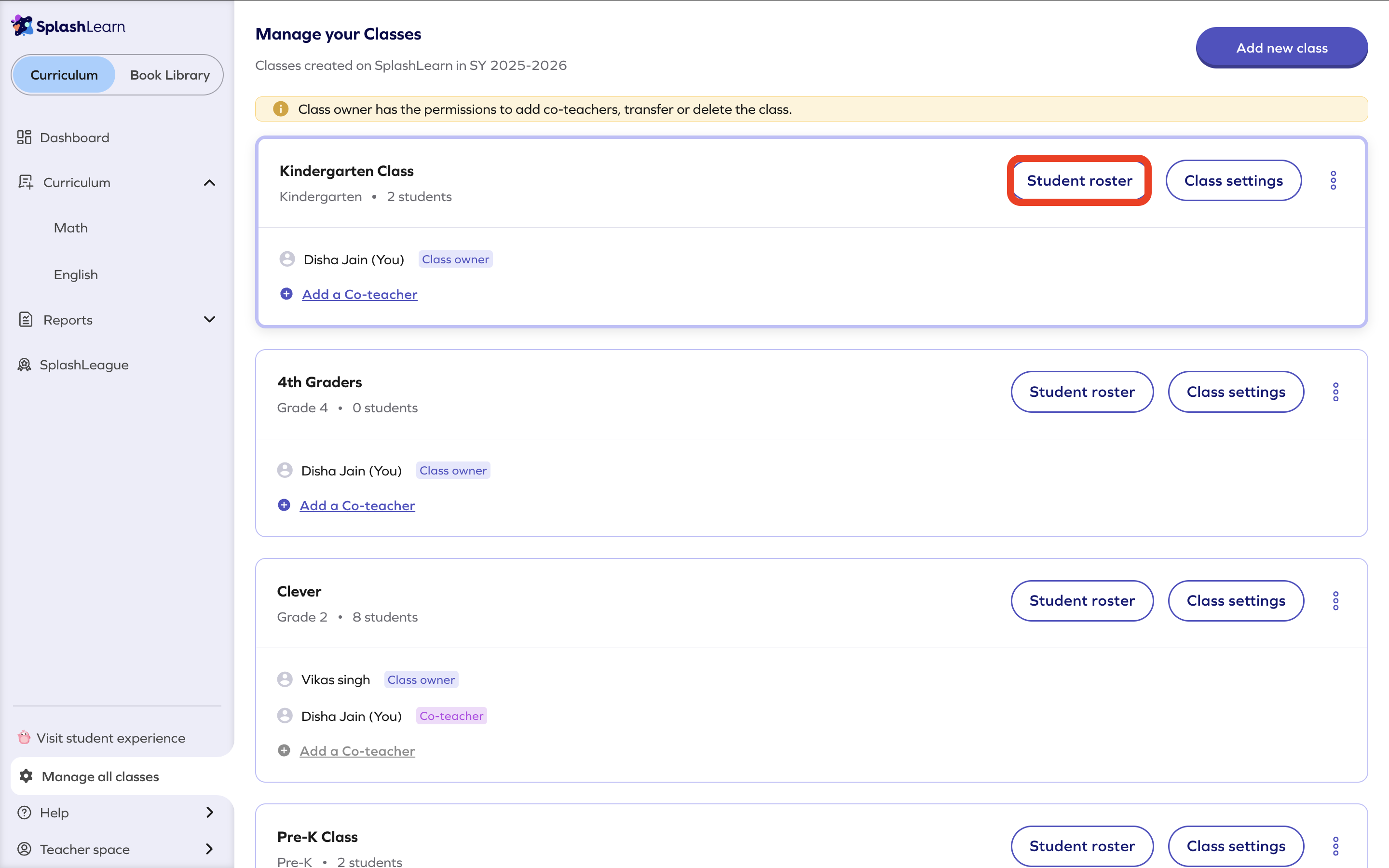Click the "2 students" text in Kindergarten Class

pos(420,196)
